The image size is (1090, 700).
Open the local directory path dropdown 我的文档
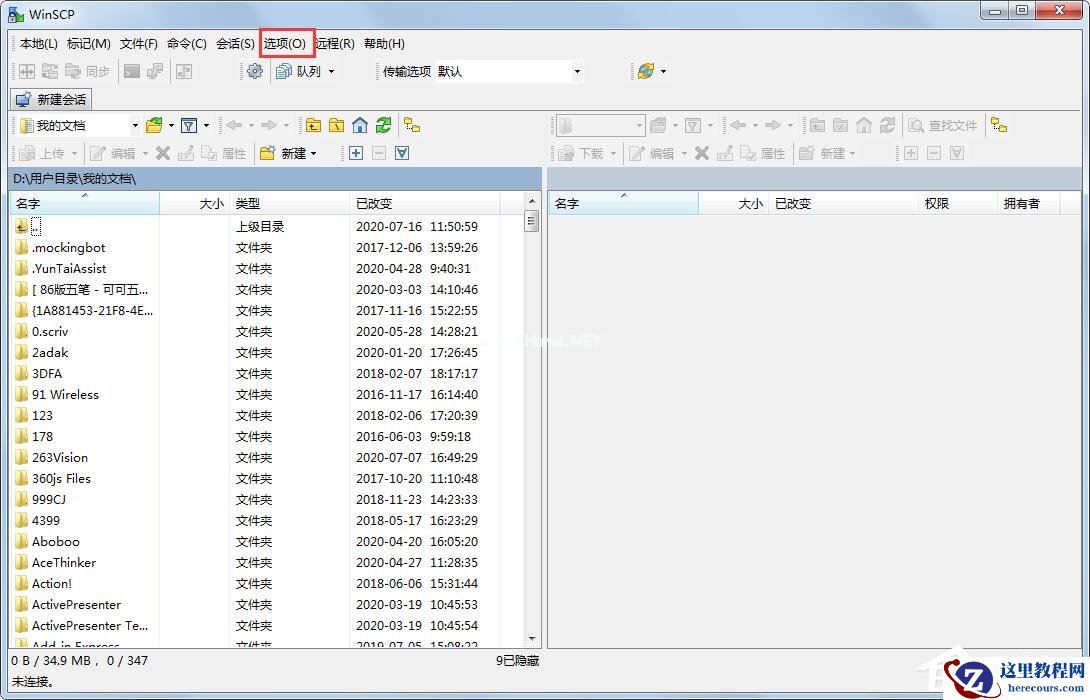[137, 126]
